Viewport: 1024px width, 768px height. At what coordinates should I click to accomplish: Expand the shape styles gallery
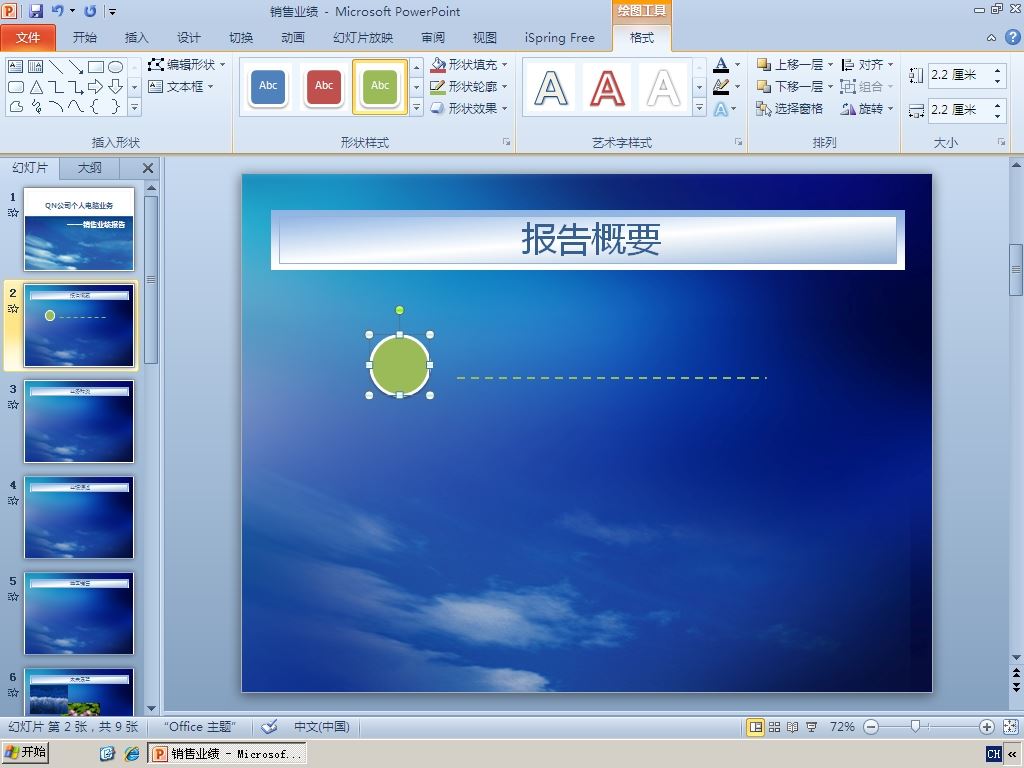coord(417,108)
